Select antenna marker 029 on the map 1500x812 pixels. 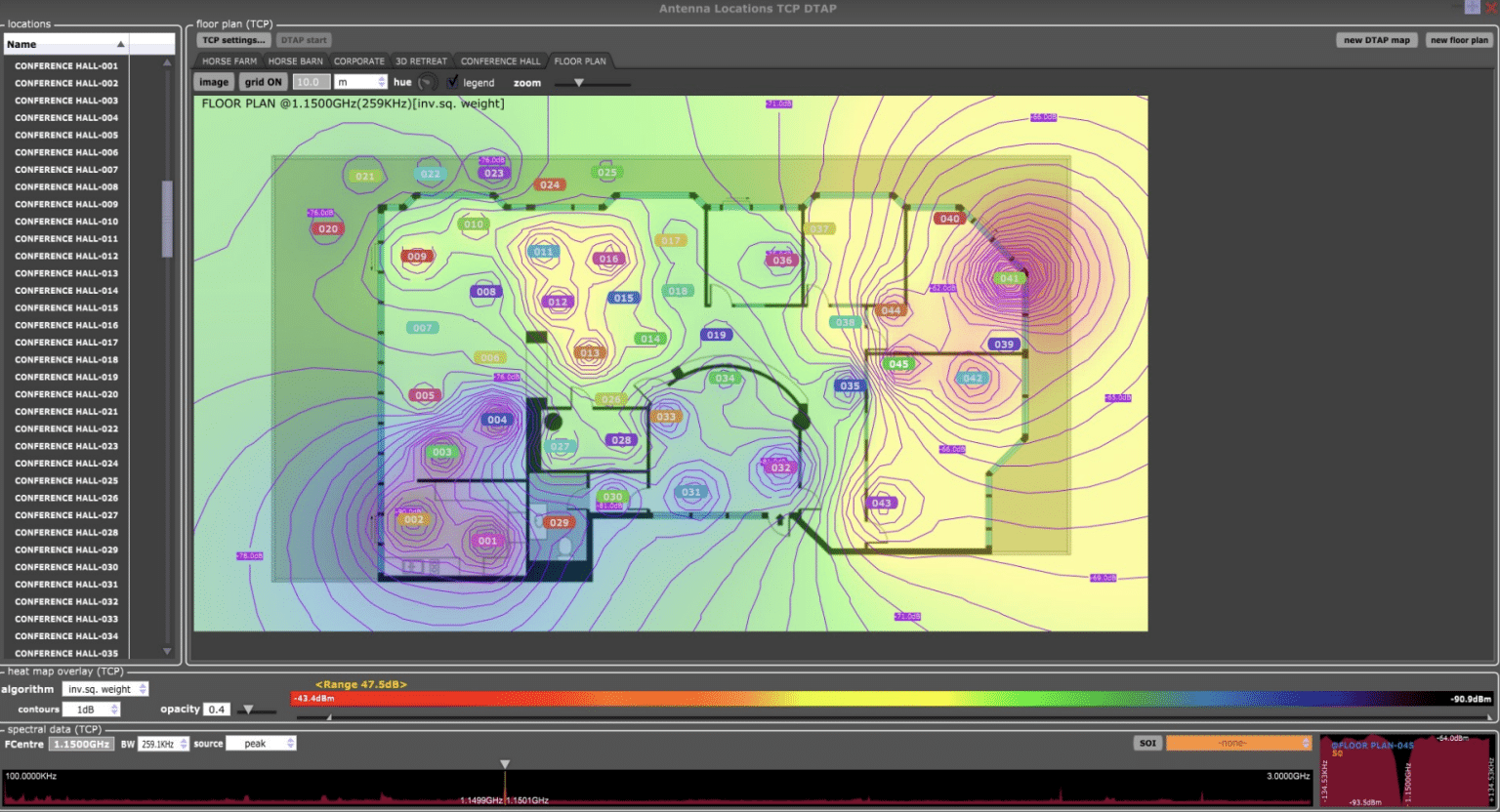click(559, 523)
